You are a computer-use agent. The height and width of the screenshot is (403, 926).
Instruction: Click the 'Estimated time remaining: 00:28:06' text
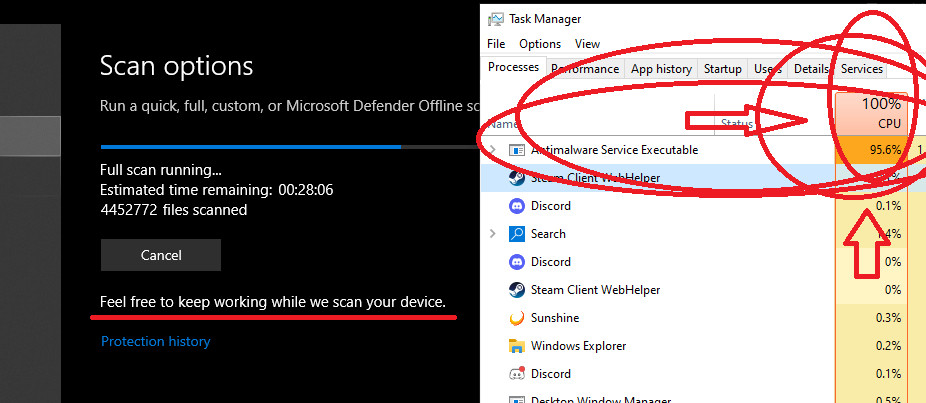217,190
